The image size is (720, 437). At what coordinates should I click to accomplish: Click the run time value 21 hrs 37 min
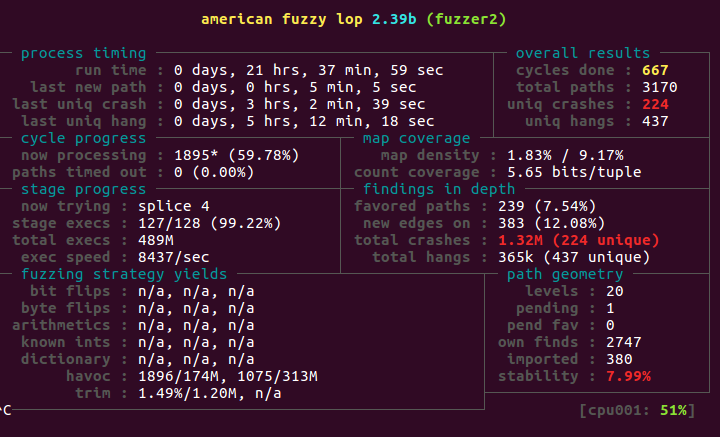(309, 70)
